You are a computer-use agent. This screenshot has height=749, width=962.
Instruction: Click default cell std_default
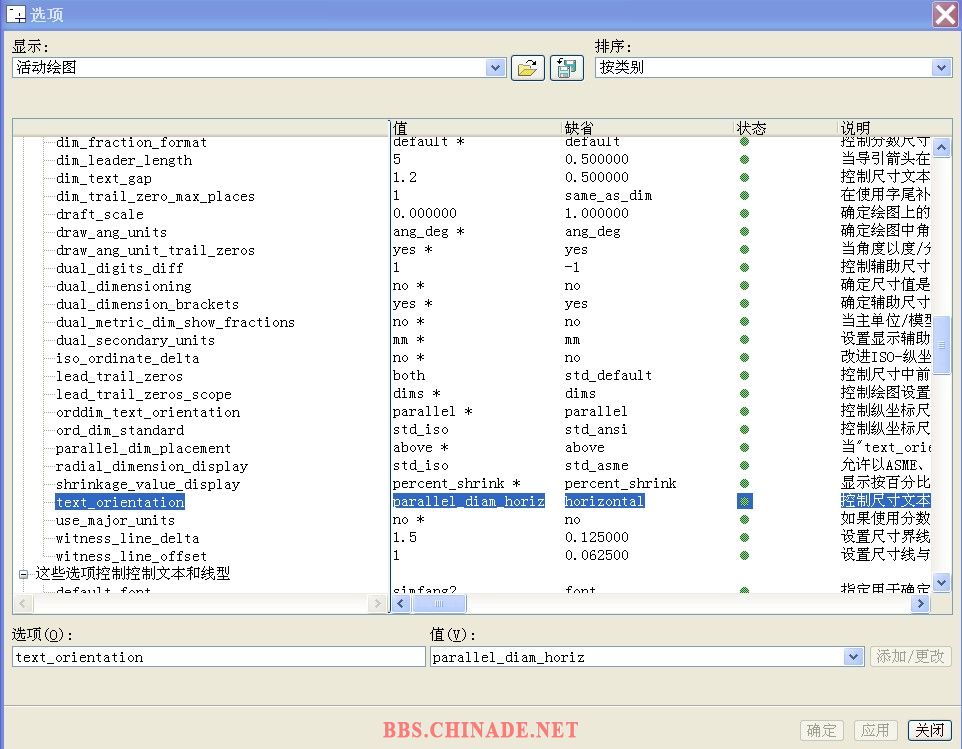[x=609, y=375]
